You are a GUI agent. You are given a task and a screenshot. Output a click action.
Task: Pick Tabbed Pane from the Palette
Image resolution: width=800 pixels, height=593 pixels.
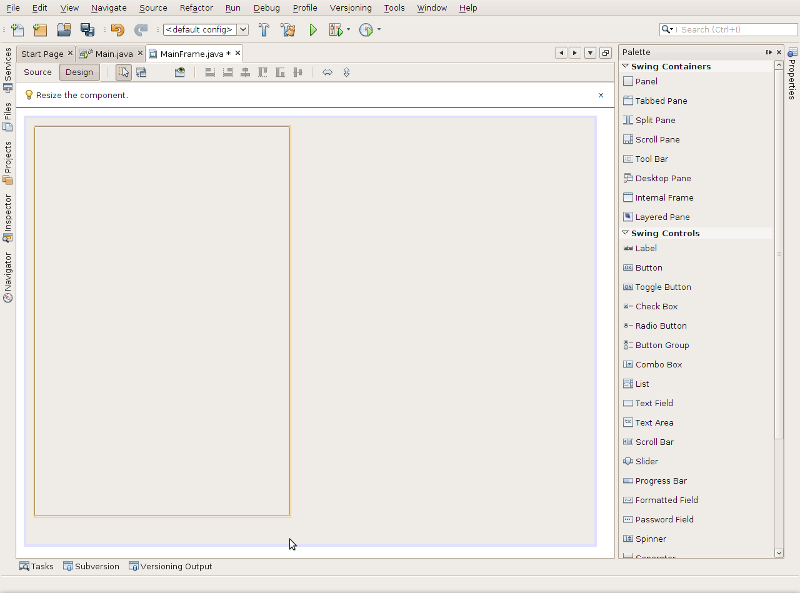click(x=655, y=101)
